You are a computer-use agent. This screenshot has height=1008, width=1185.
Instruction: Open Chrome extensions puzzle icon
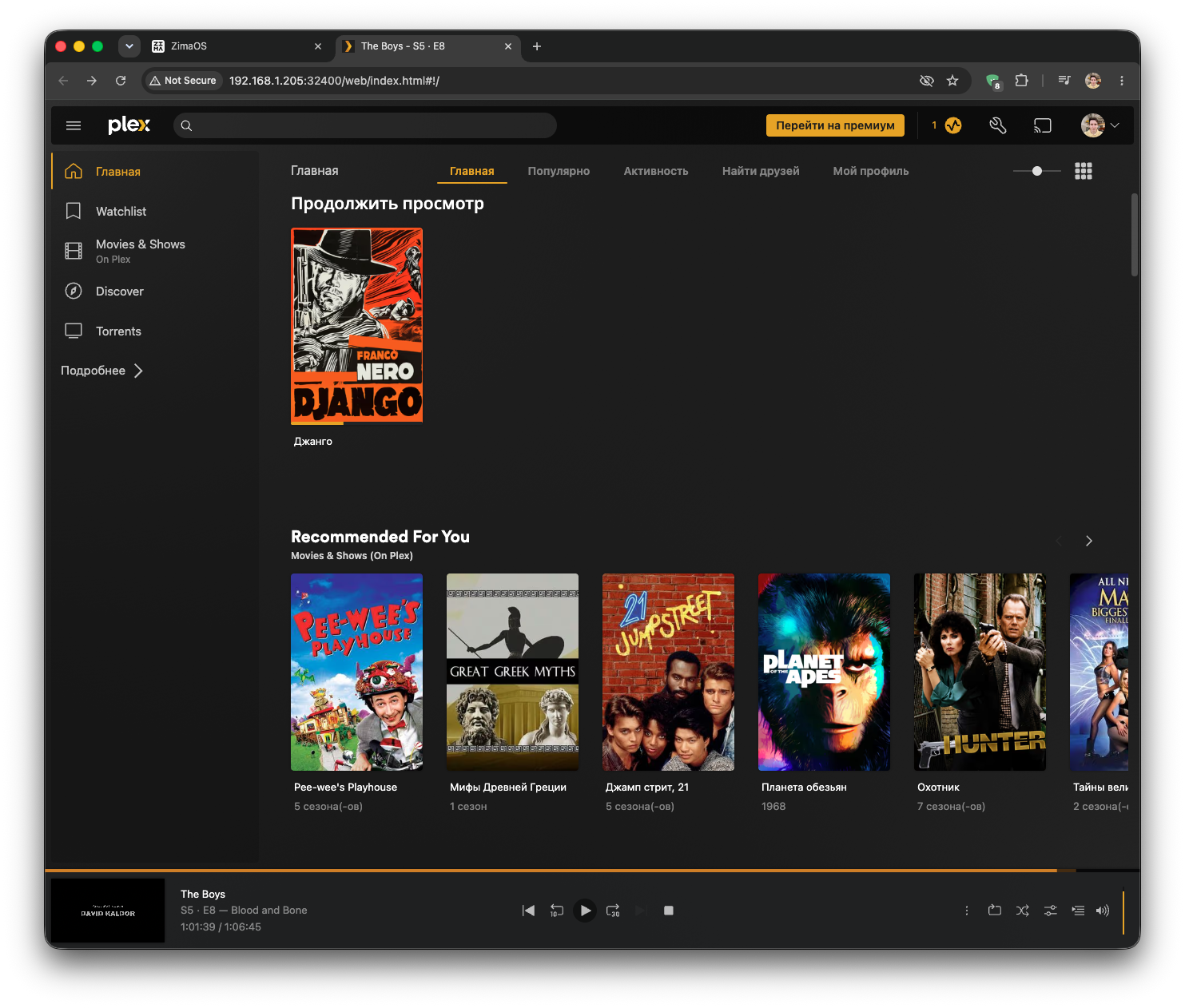point(1021,81)
